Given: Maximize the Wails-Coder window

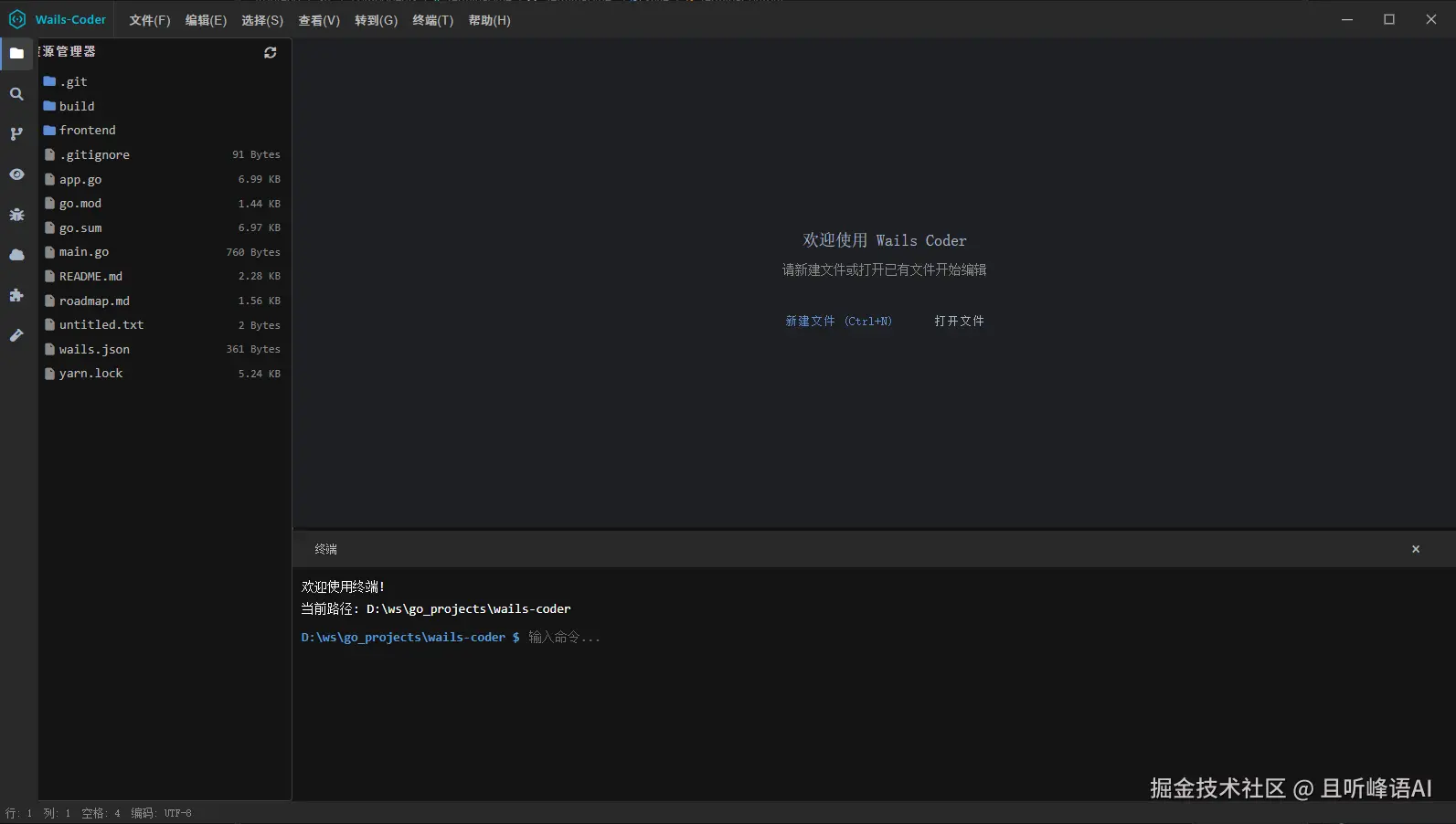Looking at the screenshot, I should tap(1389, 19).
